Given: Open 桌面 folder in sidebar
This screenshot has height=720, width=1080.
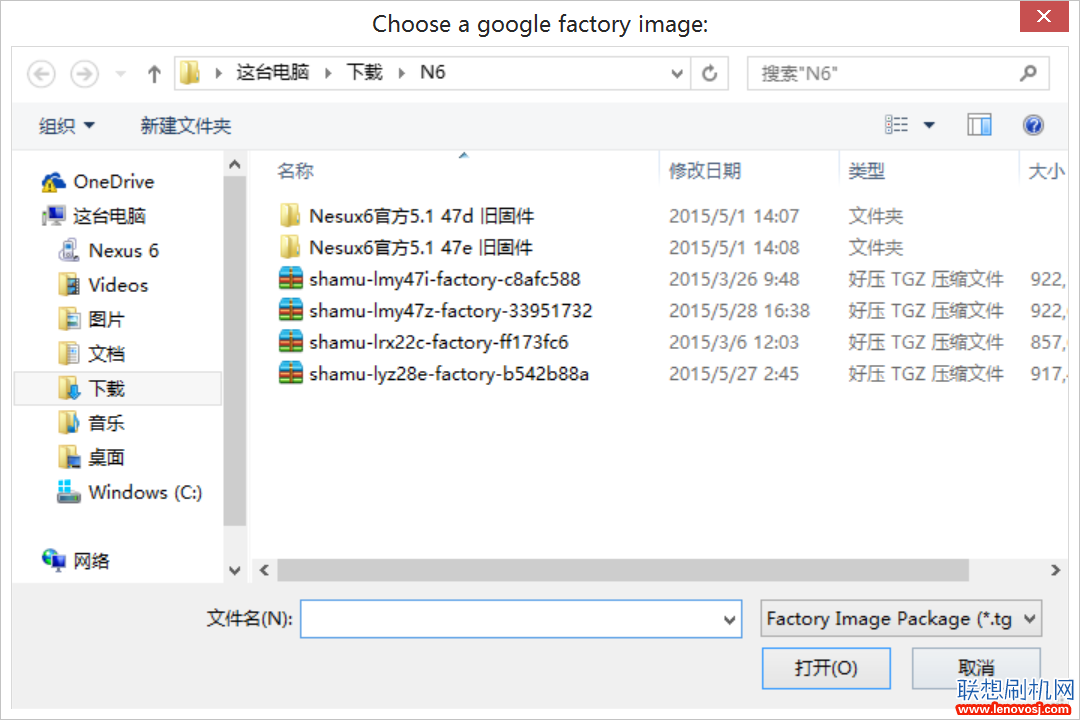Looking at the screenshot, I should pyautogui.click(x=92, y=457).
